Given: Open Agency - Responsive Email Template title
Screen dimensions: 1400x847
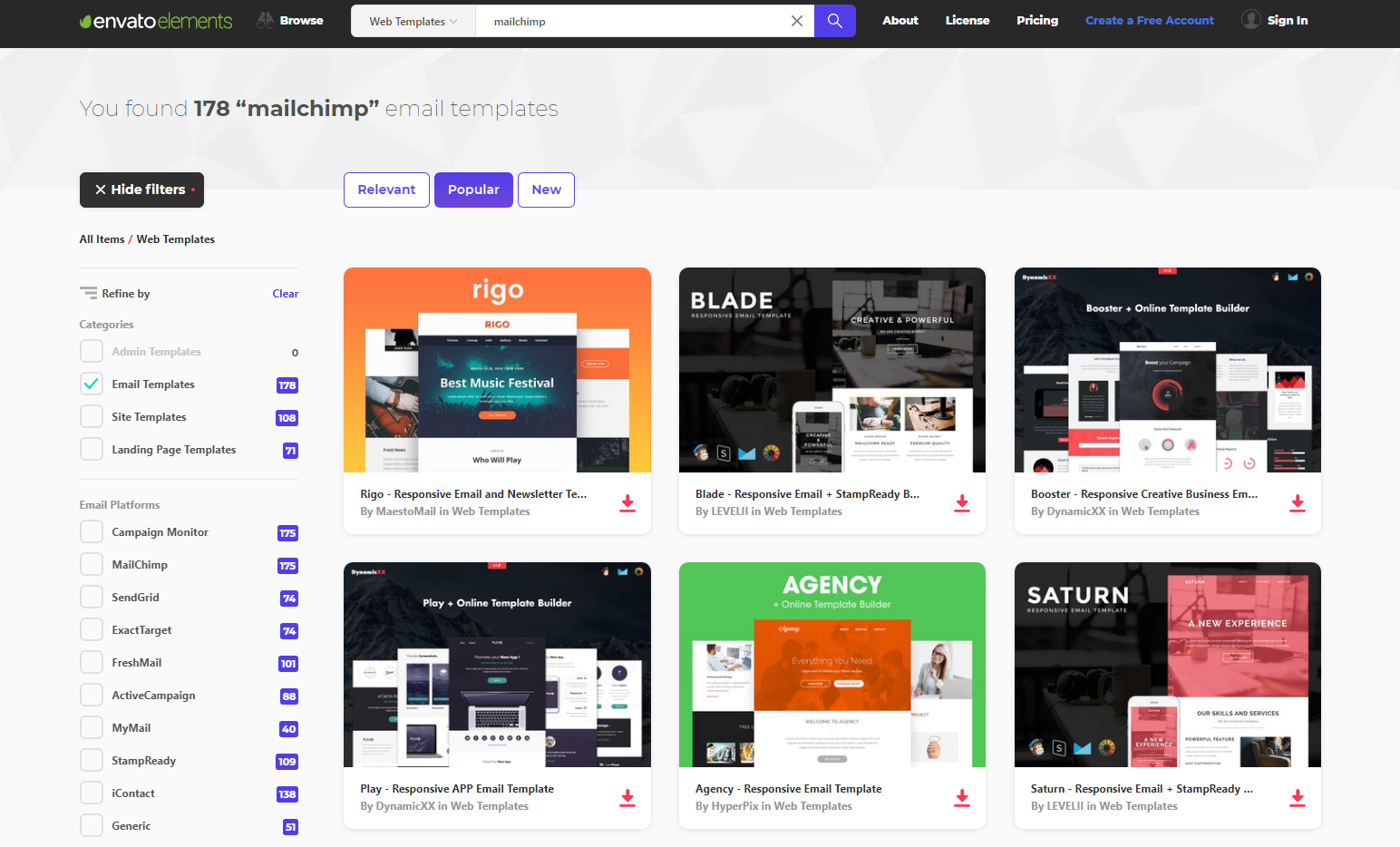Looking at the screenshot, I should (x=788, y=789).
